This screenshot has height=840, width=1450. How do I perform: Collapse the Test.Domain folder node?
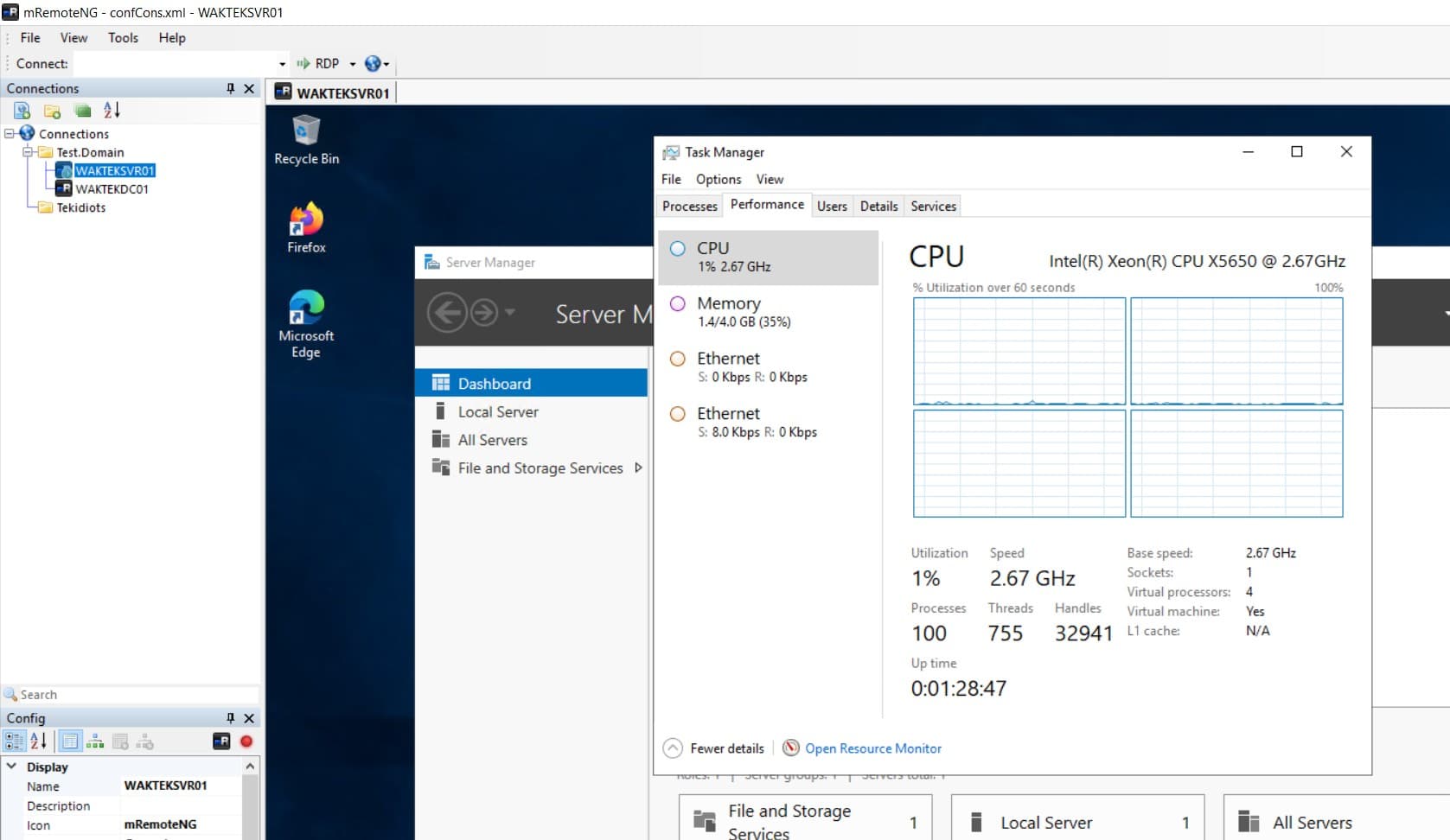tap(28, 152)
